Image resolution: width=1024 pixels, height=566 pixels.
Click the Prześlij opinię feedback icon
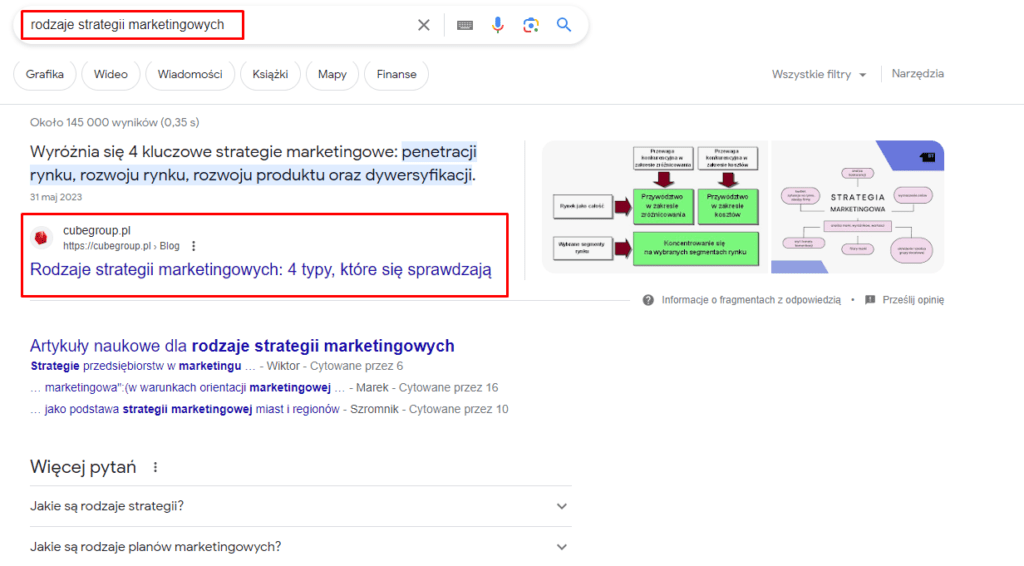coord(870,300)
